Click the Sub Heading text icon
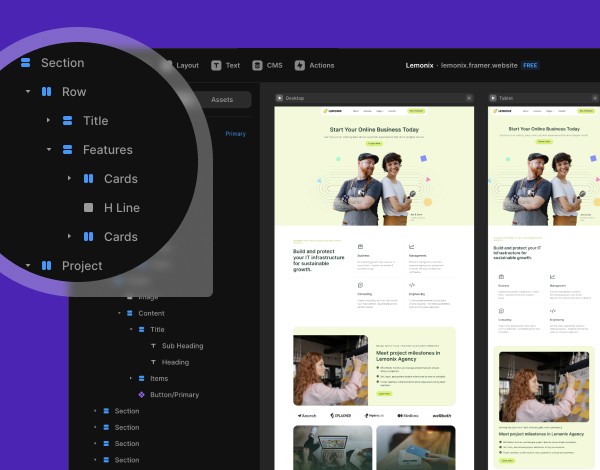This screenshot has height=470, width=600. click(x=153, y=346)
